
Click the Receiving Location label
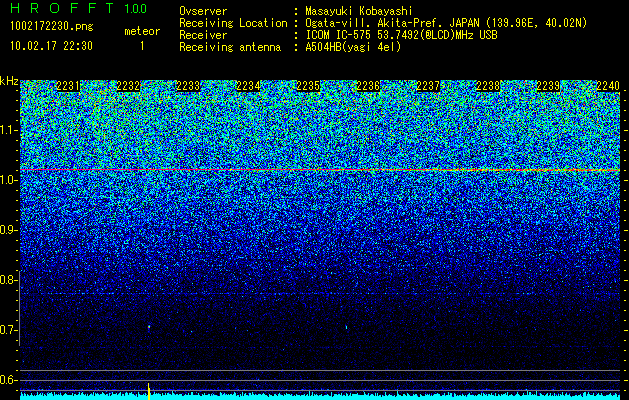[x=233, y=23]
